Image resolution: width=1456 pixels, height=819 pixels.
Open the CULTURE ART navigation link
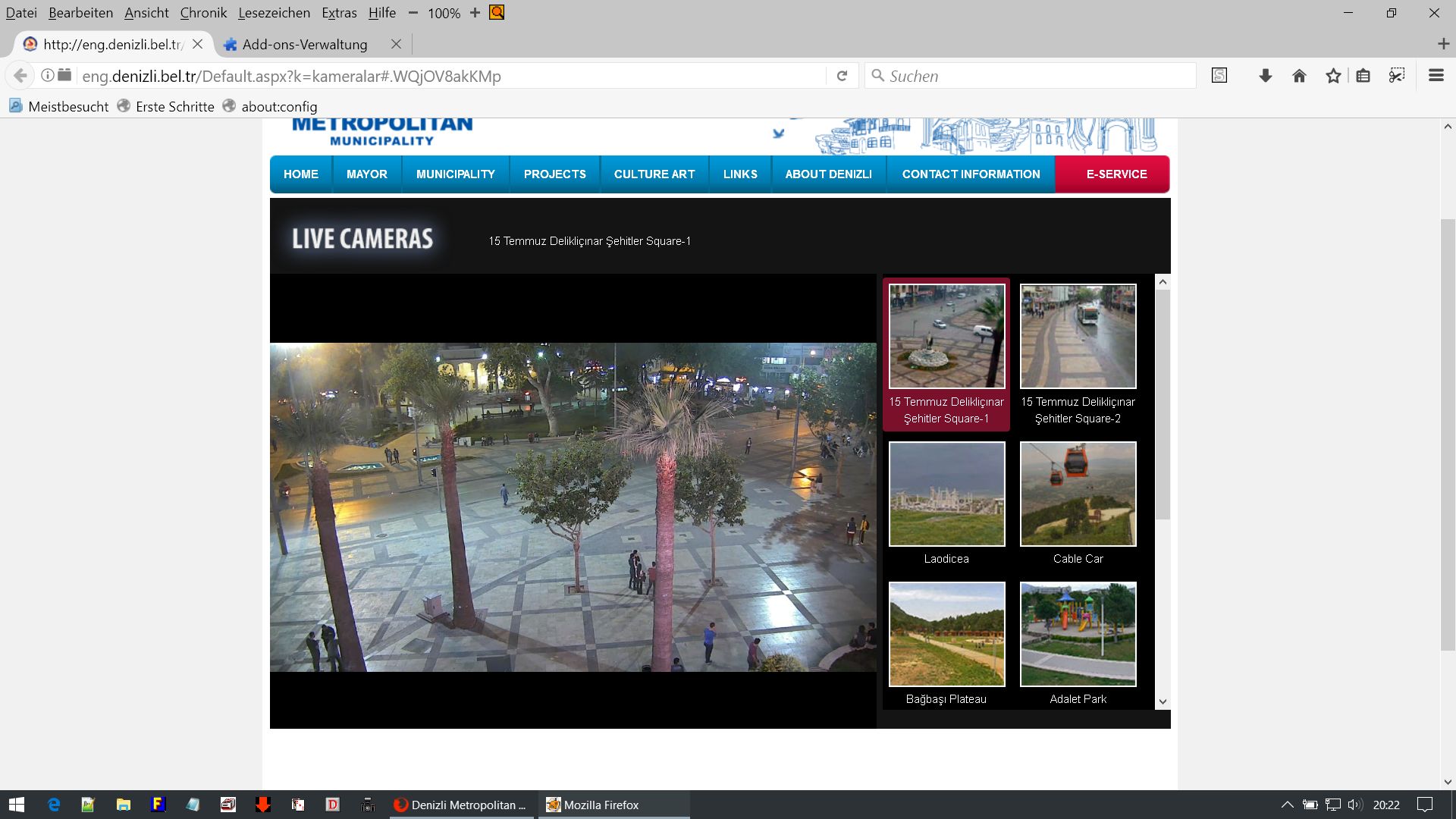(x=654, y=174)
